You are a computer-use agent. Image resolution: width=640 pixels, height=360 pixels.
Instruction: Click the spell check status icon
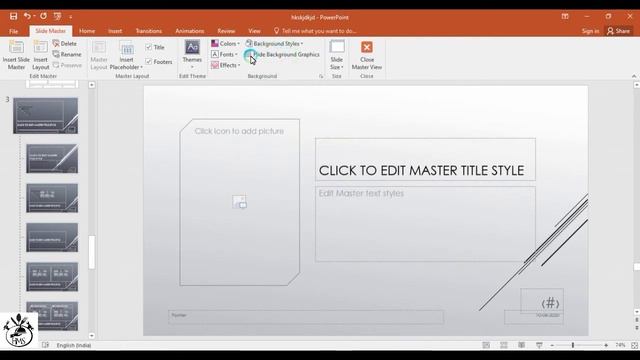point(45,345)
